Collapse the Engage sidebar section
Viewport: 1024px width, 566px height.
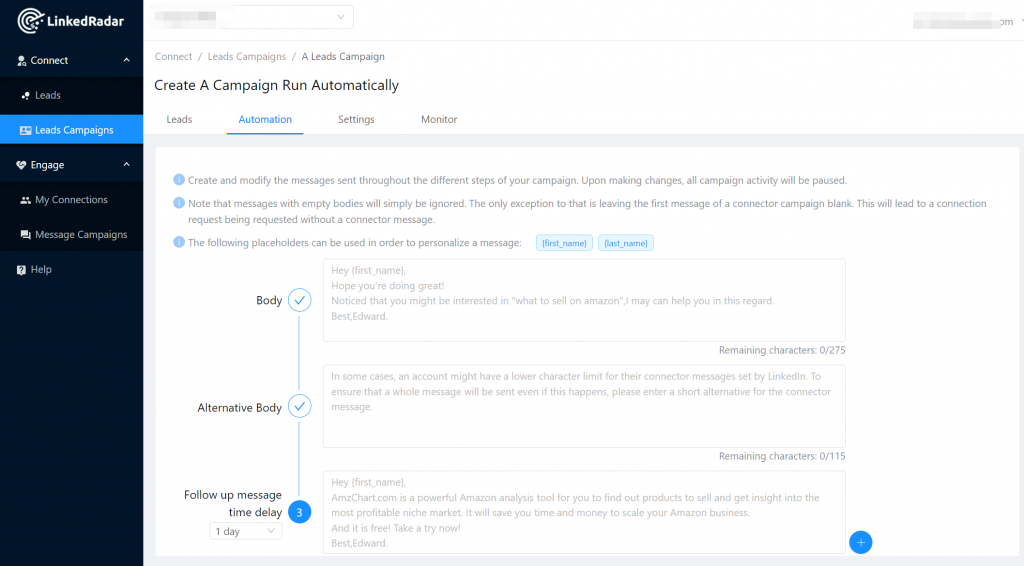(x=126, y=165)
